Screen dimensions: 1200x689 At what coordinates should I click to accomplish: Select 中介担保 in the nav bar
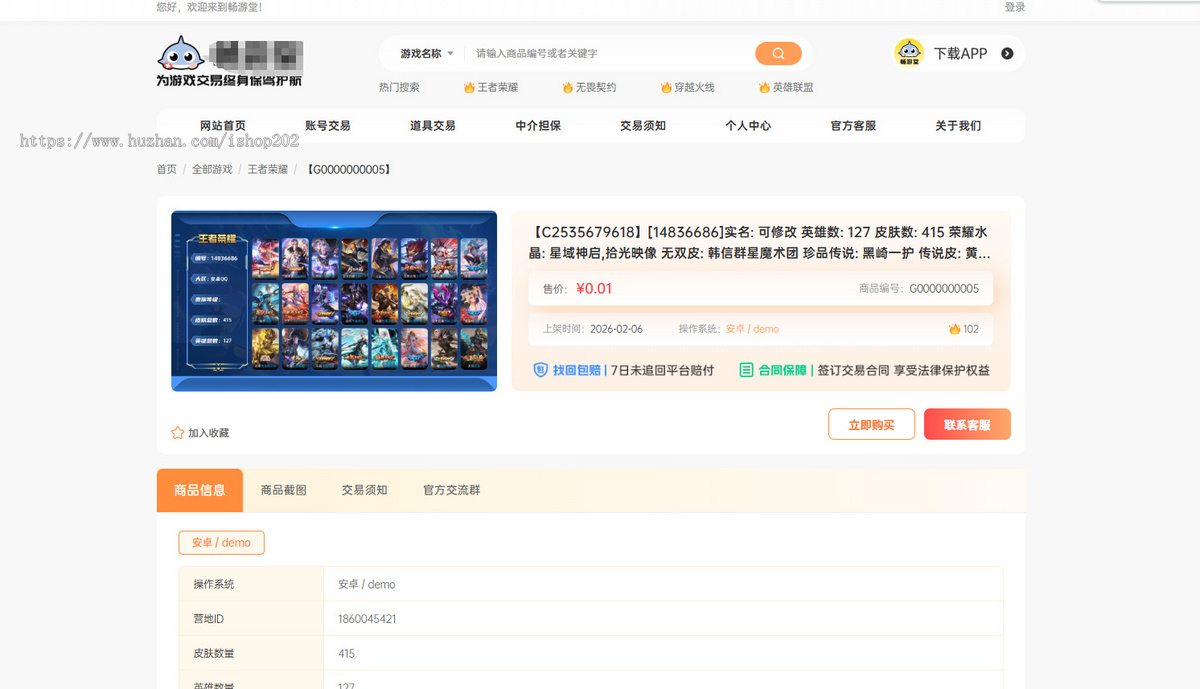coord(538,126)
